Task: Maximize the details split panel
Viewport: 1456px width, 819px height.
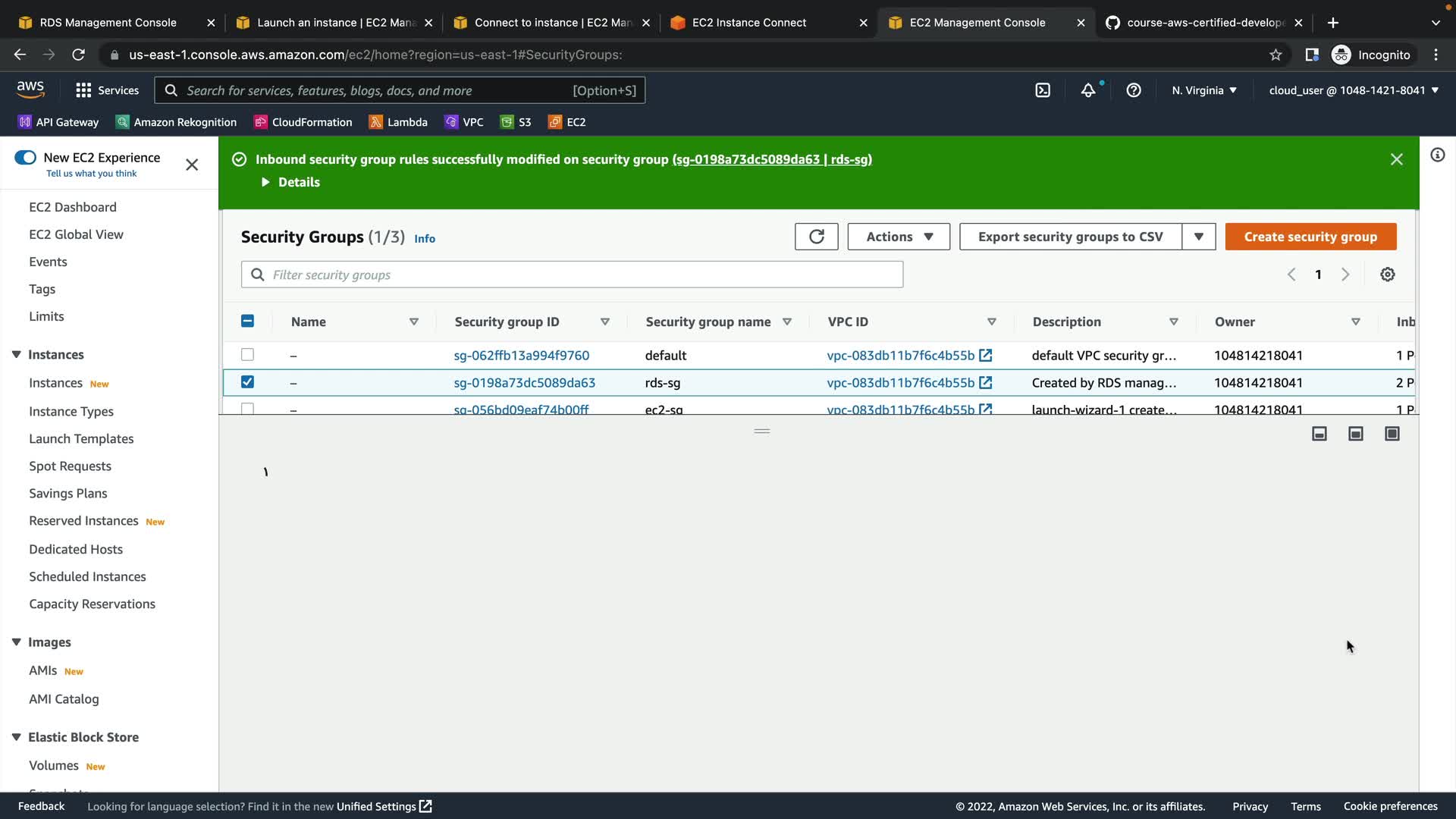Action: click(x=1392, y=434)
